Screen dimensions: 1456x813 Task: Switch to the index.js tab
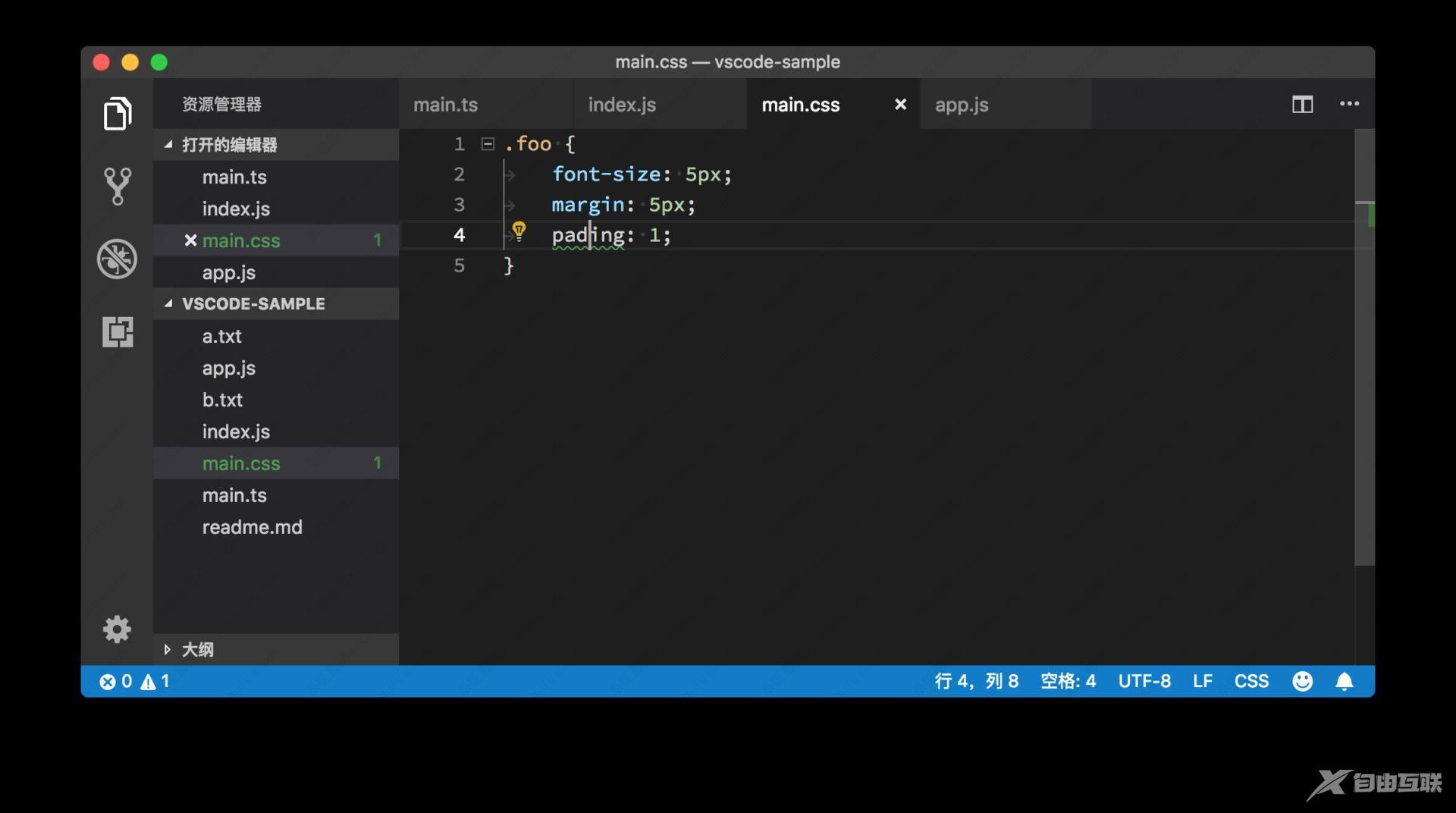click(x=660, y=105)
